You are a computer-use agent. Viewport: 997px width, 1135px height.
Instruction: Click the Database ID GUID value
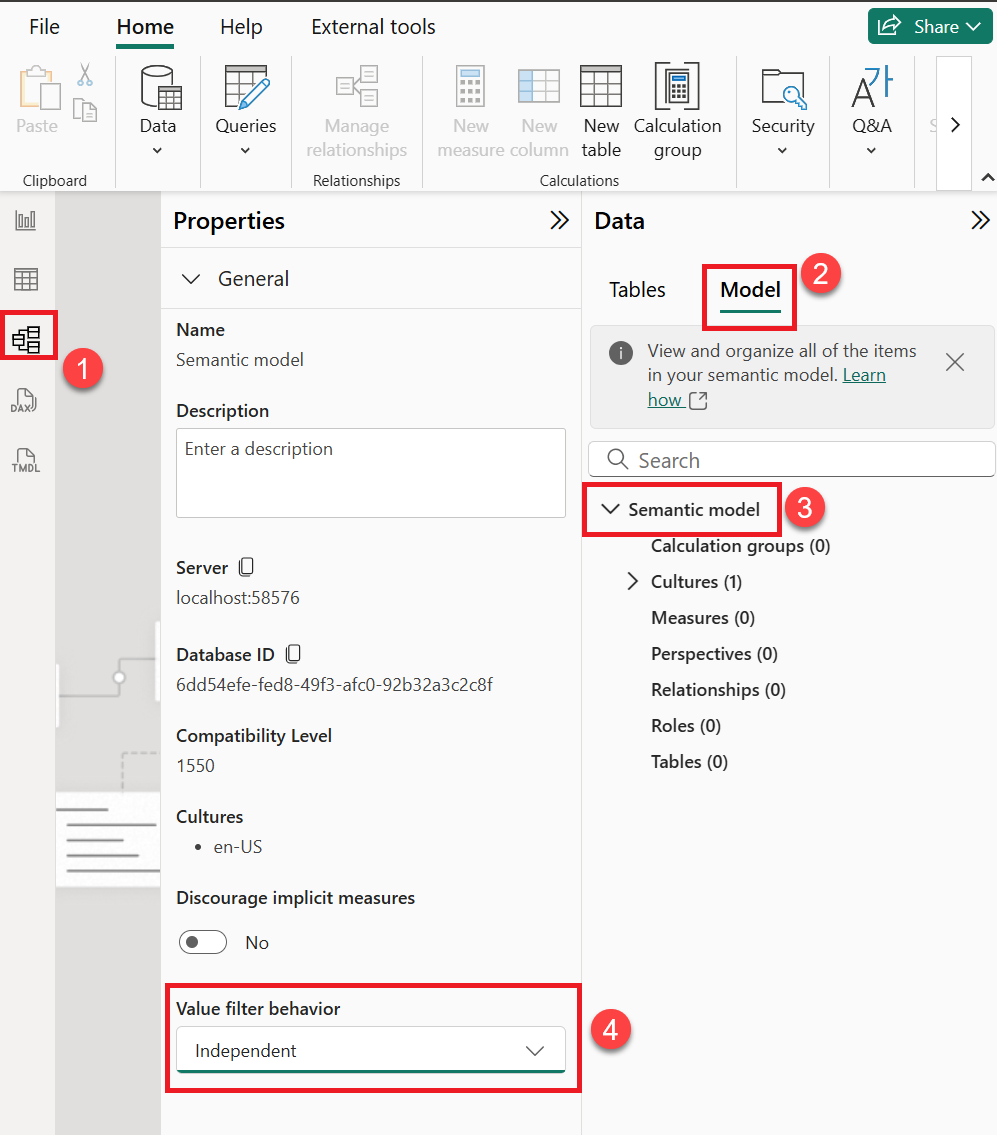(335, 685)
